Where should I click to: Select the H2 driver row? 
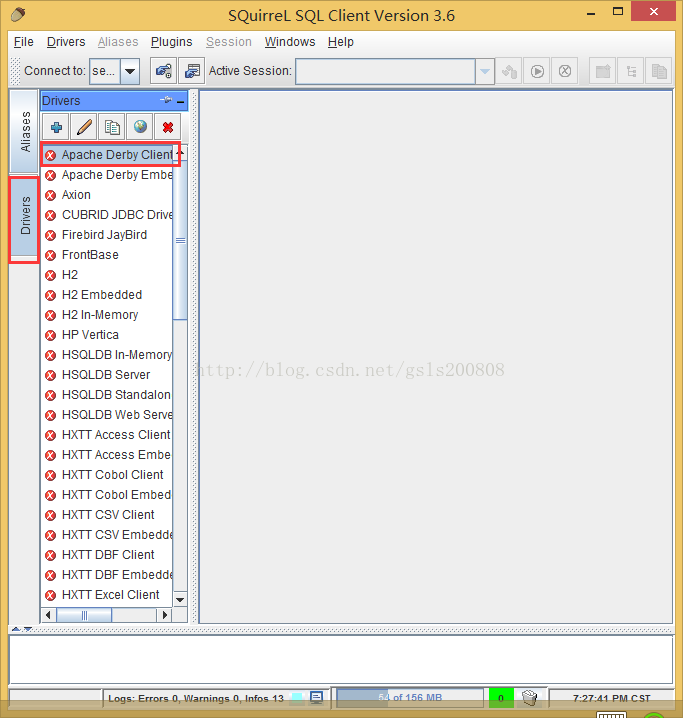(108, 275)
